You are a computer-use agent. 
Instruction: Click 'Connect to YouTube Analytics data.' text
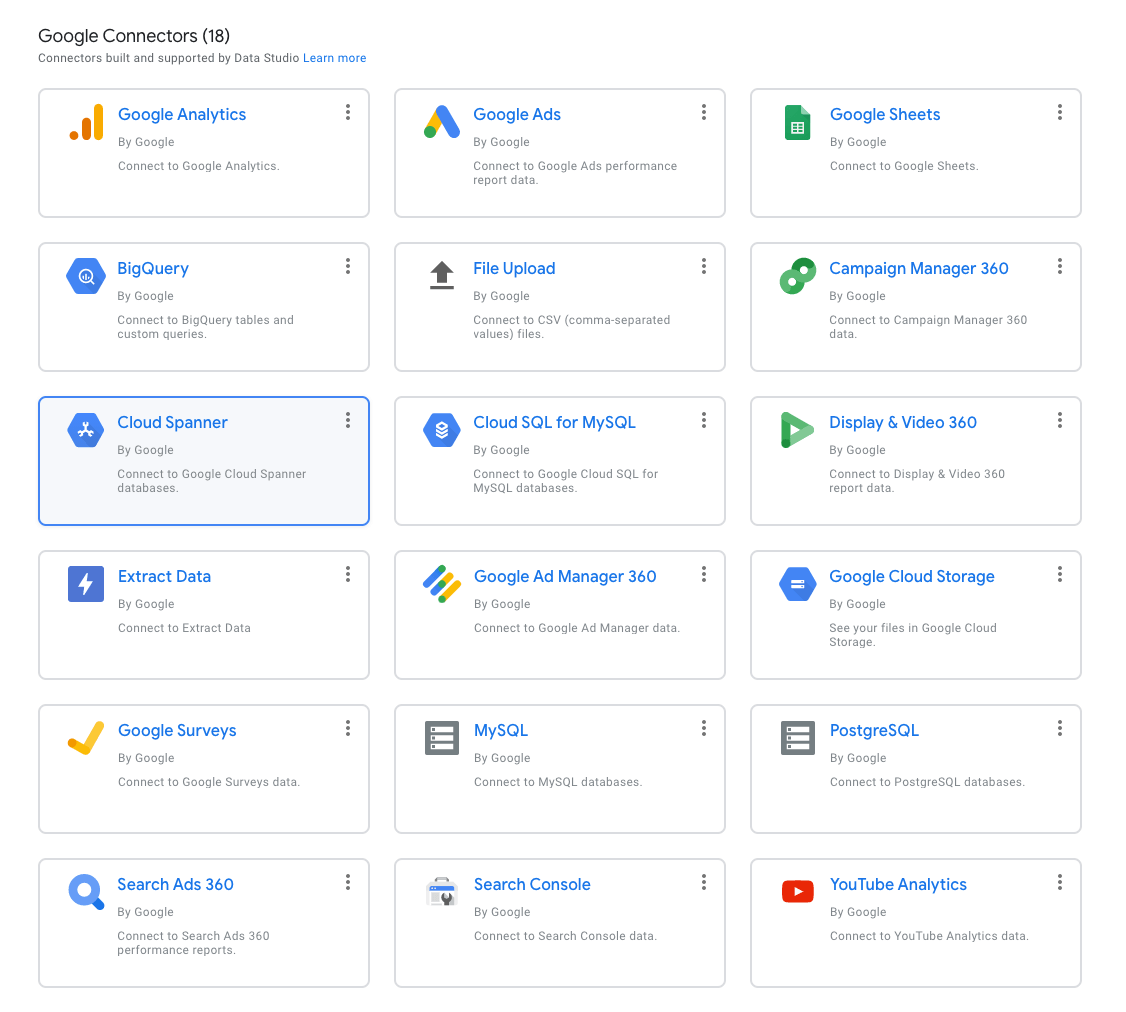click(x=929, y=936)
